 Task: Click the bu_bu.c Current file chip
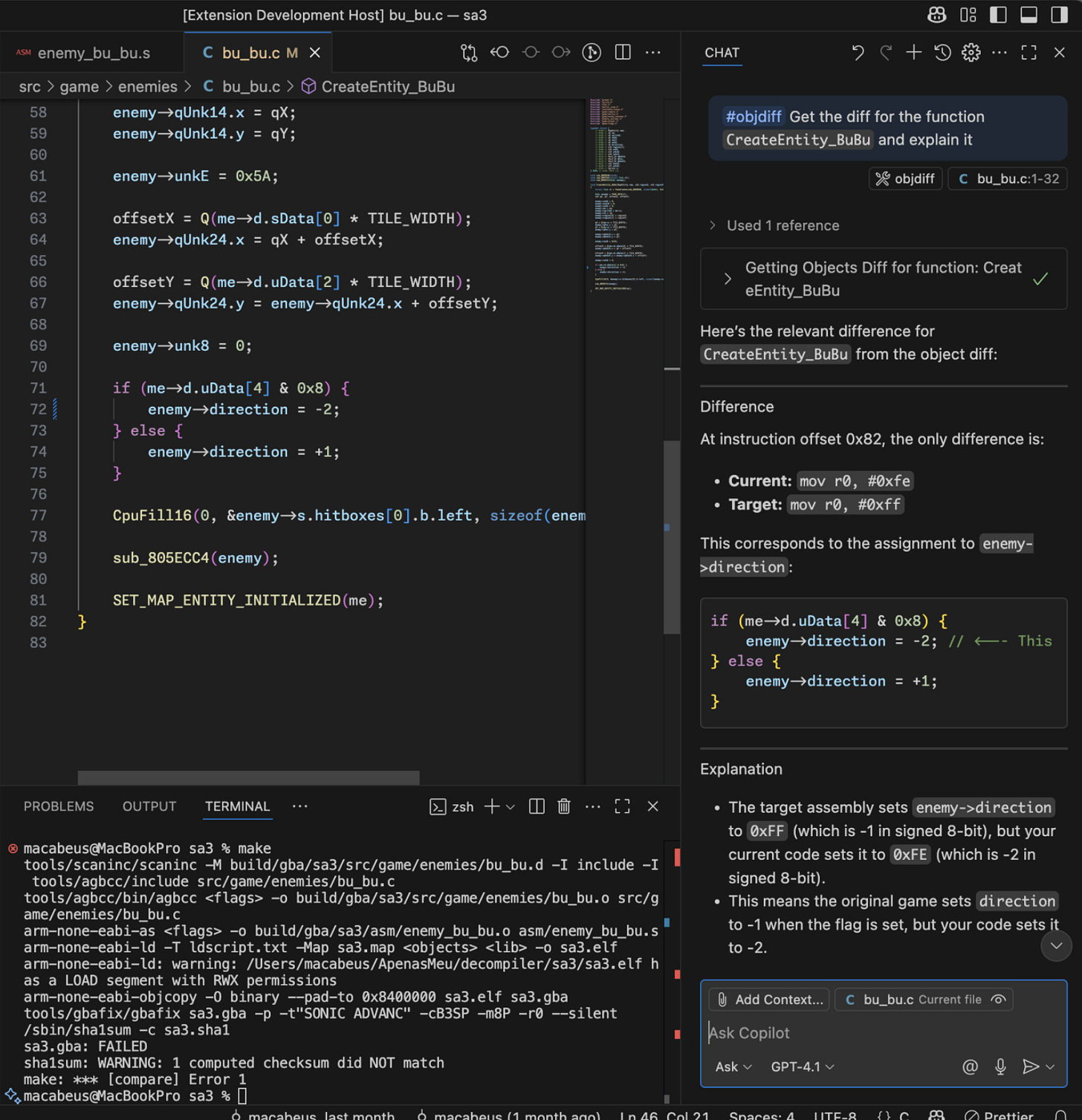[x=924, y=1000]
